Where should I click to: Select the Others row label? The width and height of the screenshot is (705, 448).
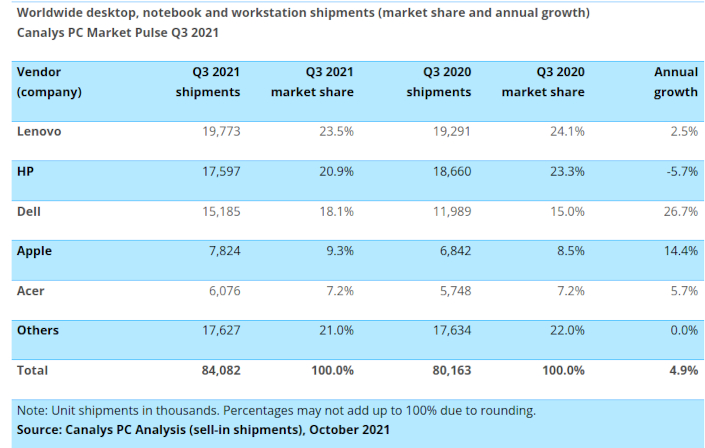point(38,330)
